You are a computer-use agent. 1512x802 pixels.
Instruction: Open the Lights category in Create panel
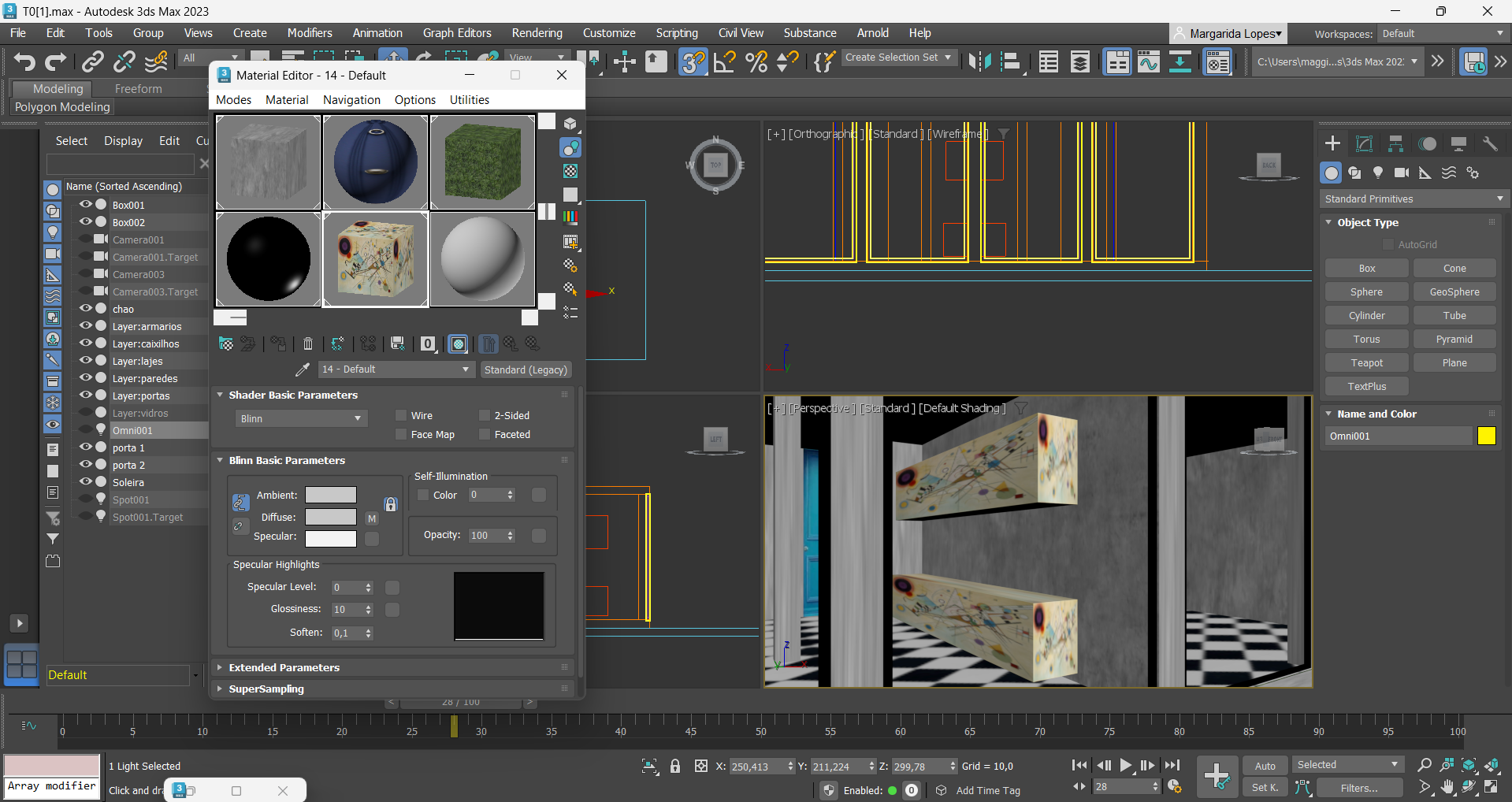click(x=1378, y=173)
